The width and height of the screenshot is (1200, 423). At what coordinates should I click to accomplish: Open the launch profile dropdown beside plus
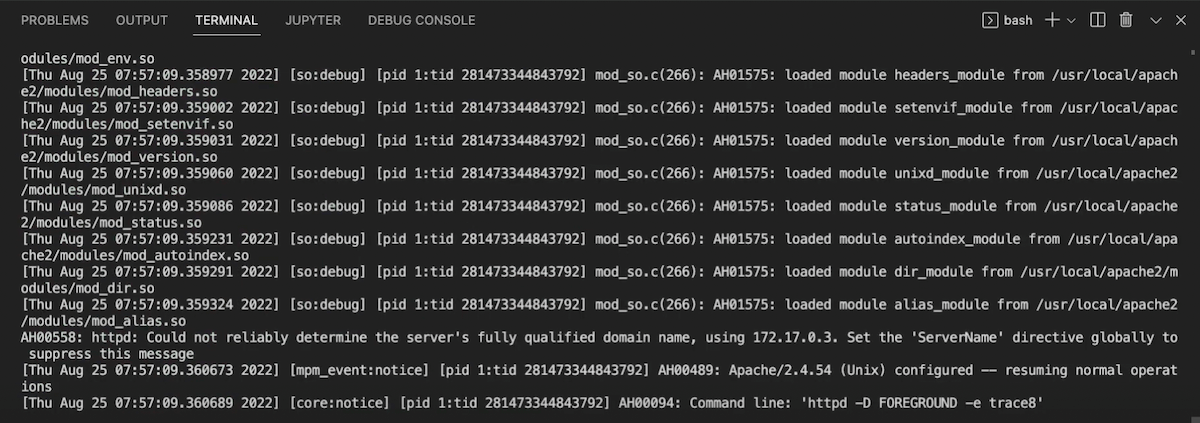1071,20
